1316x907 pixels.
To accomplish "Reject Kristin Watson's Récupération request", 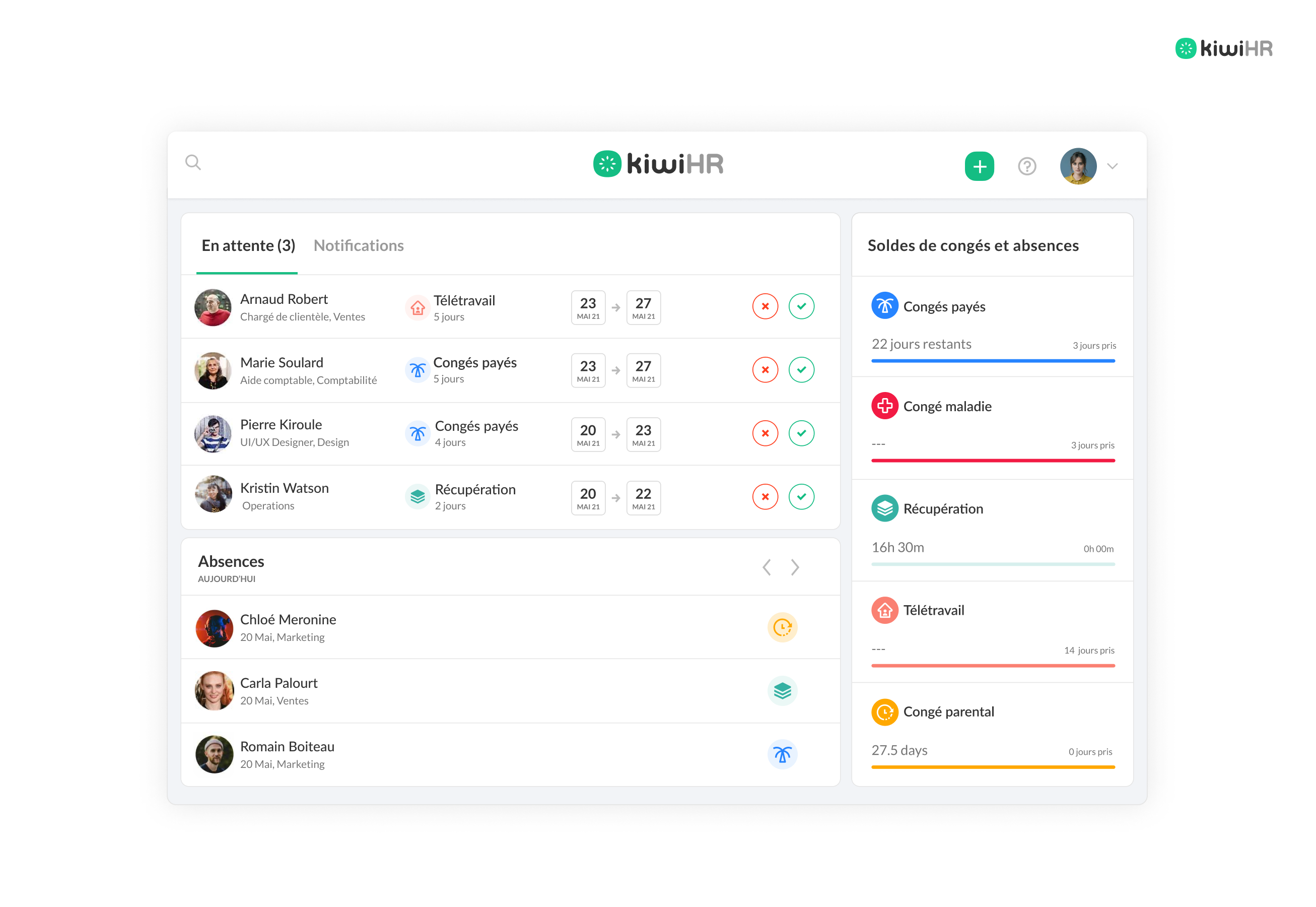I will coord(765,497).
